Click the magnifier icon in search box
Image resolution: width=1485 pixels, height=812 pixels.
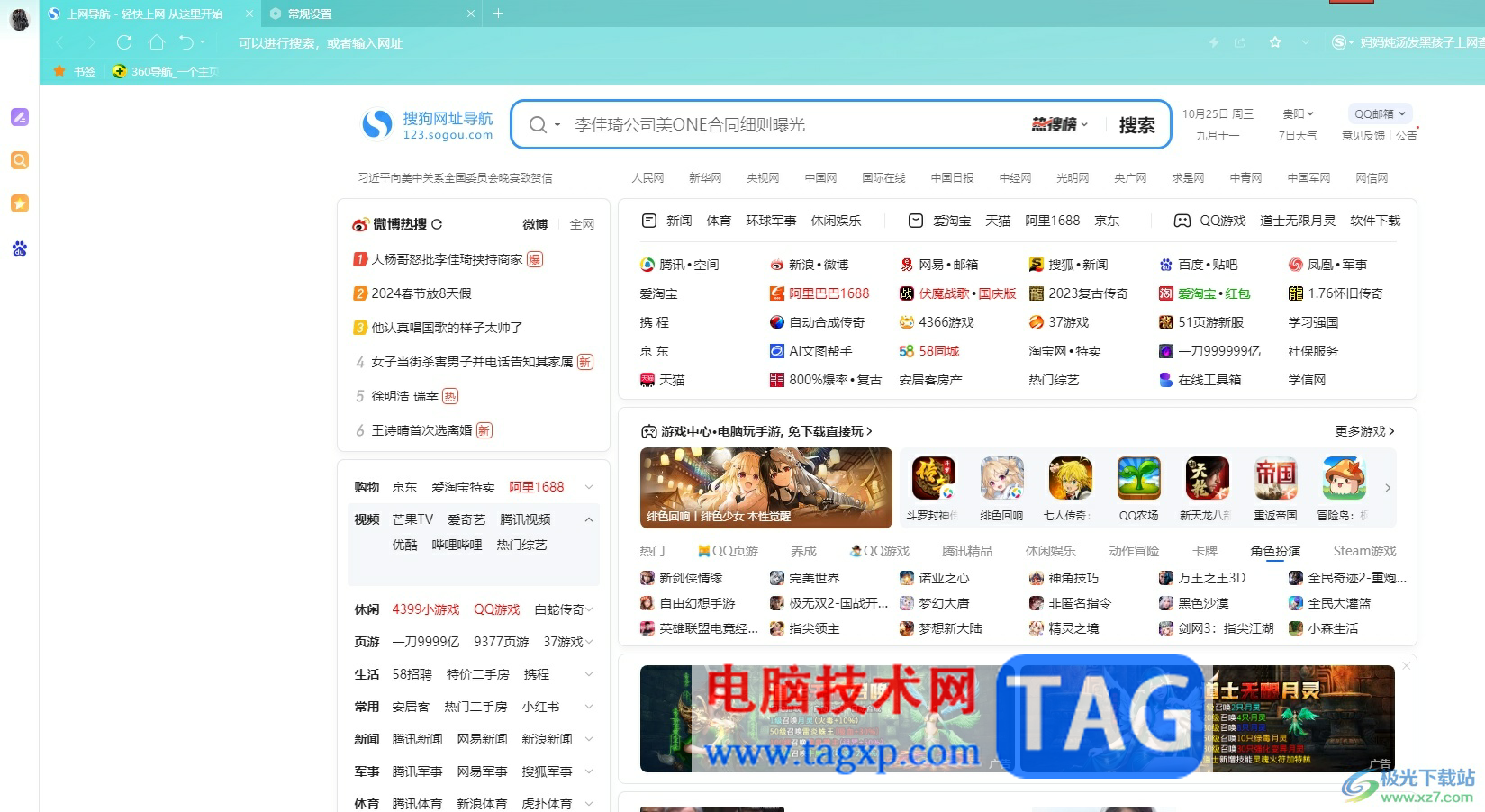[538, 125]
